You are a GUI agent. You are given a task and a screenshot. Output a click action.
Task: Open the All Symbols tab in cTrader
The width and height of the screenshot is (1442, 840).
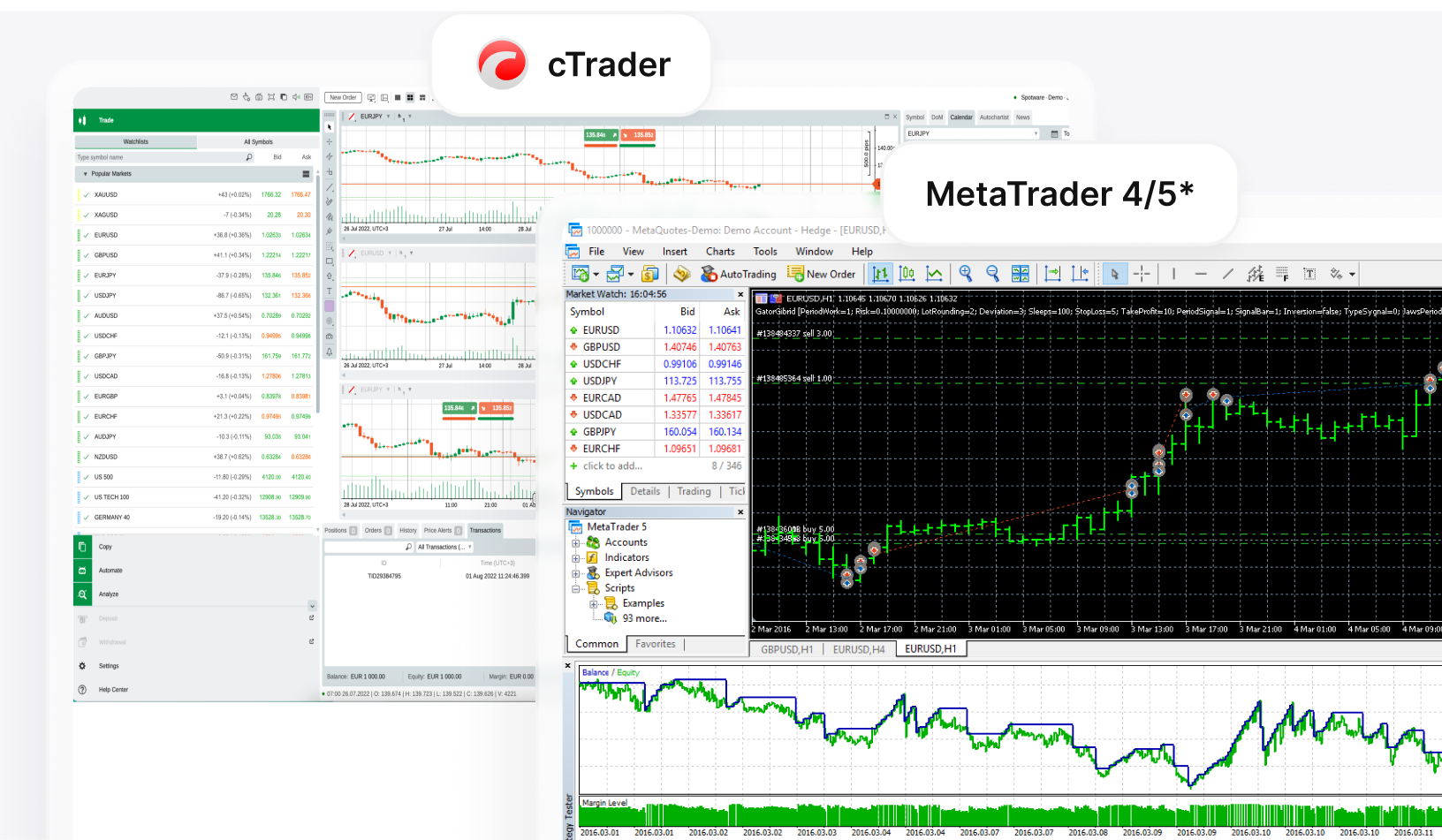258,142
